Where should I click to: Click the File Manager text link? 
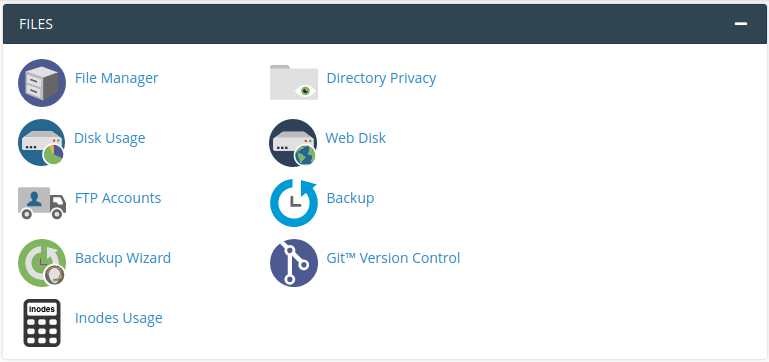coord(117,78)
